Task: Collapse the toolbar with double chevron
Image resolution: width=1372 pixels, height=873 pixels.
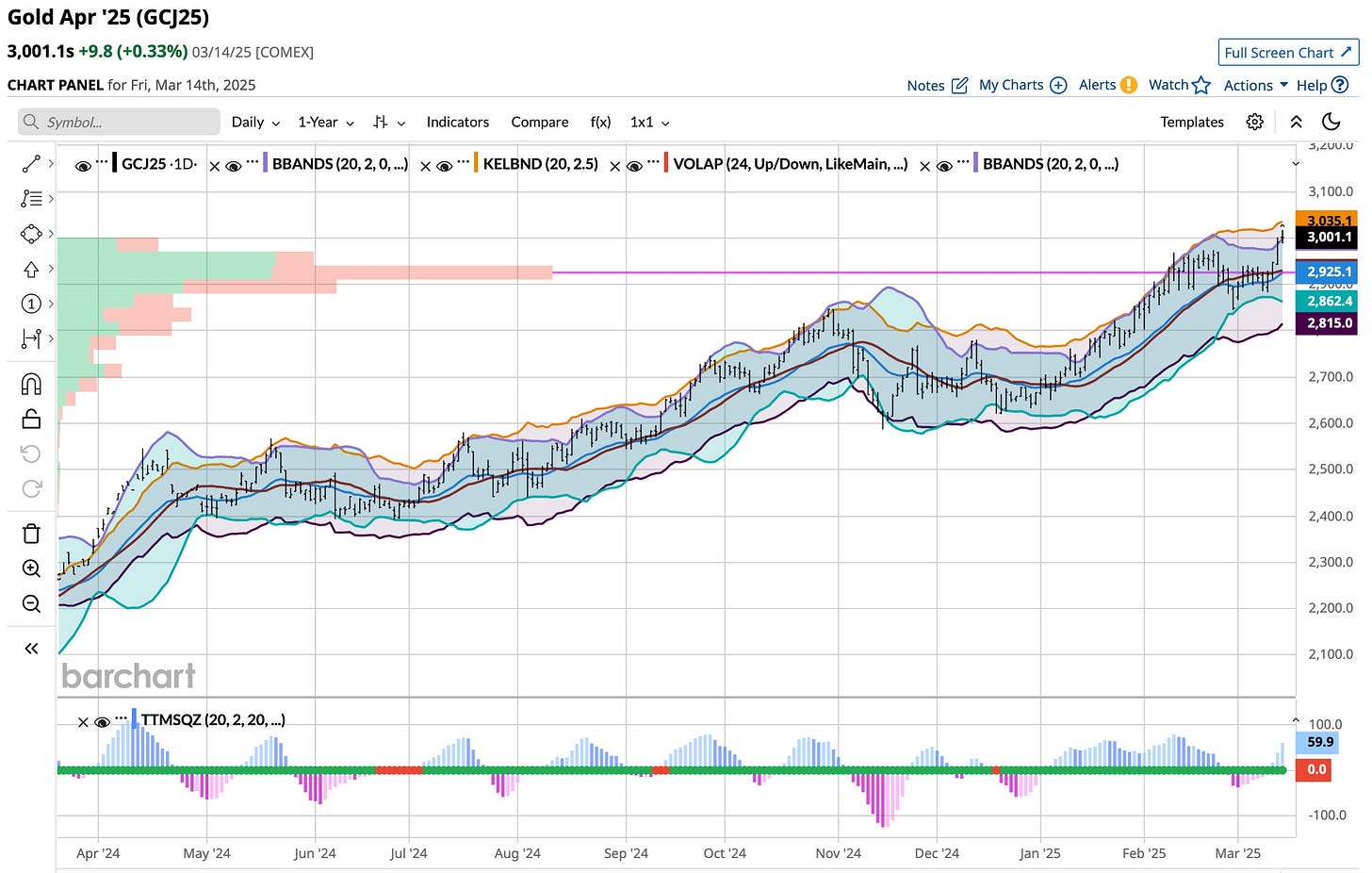Action: pos(1297,122)
